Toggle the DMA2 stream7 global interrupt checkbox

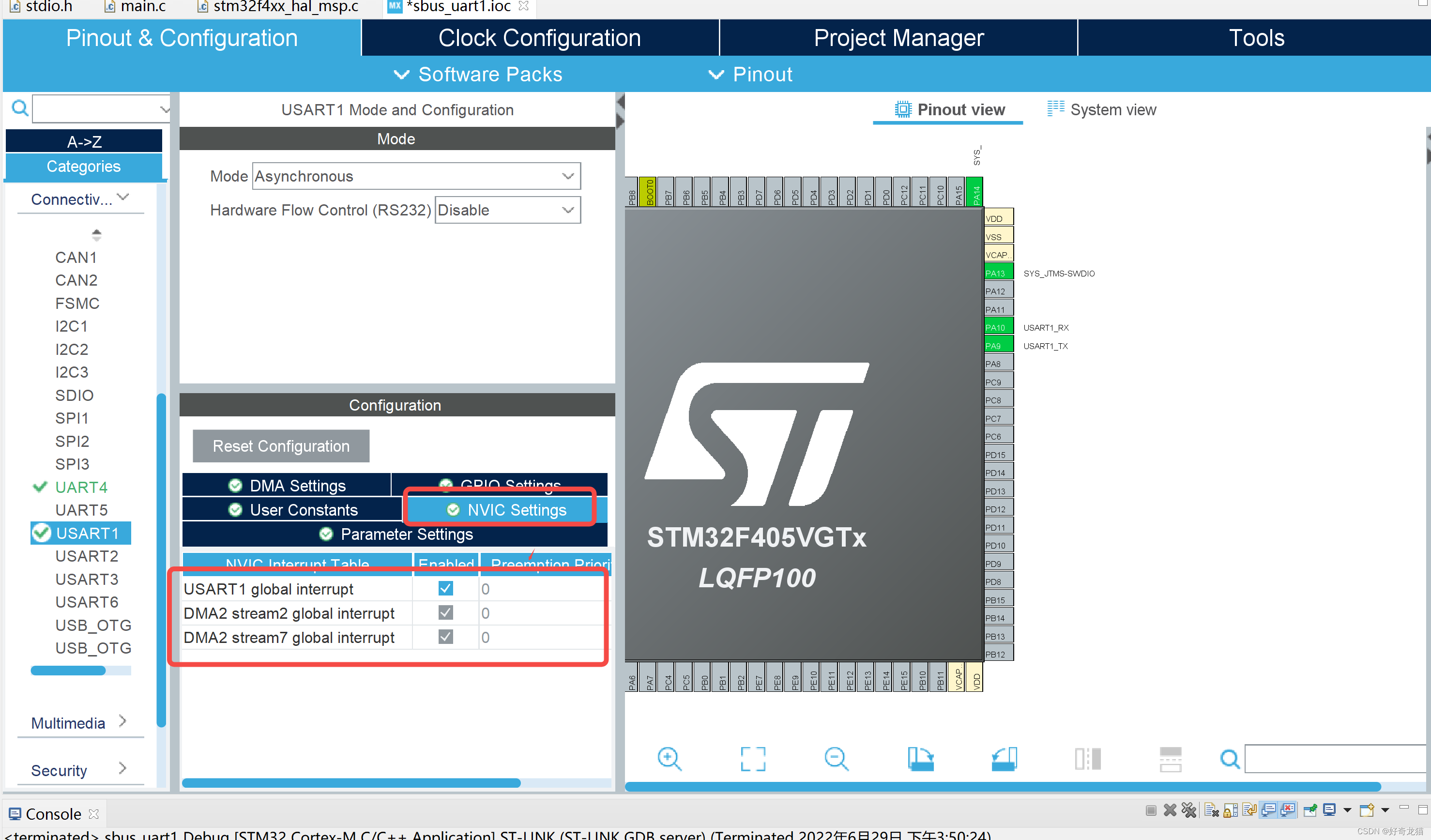point(446,637)
